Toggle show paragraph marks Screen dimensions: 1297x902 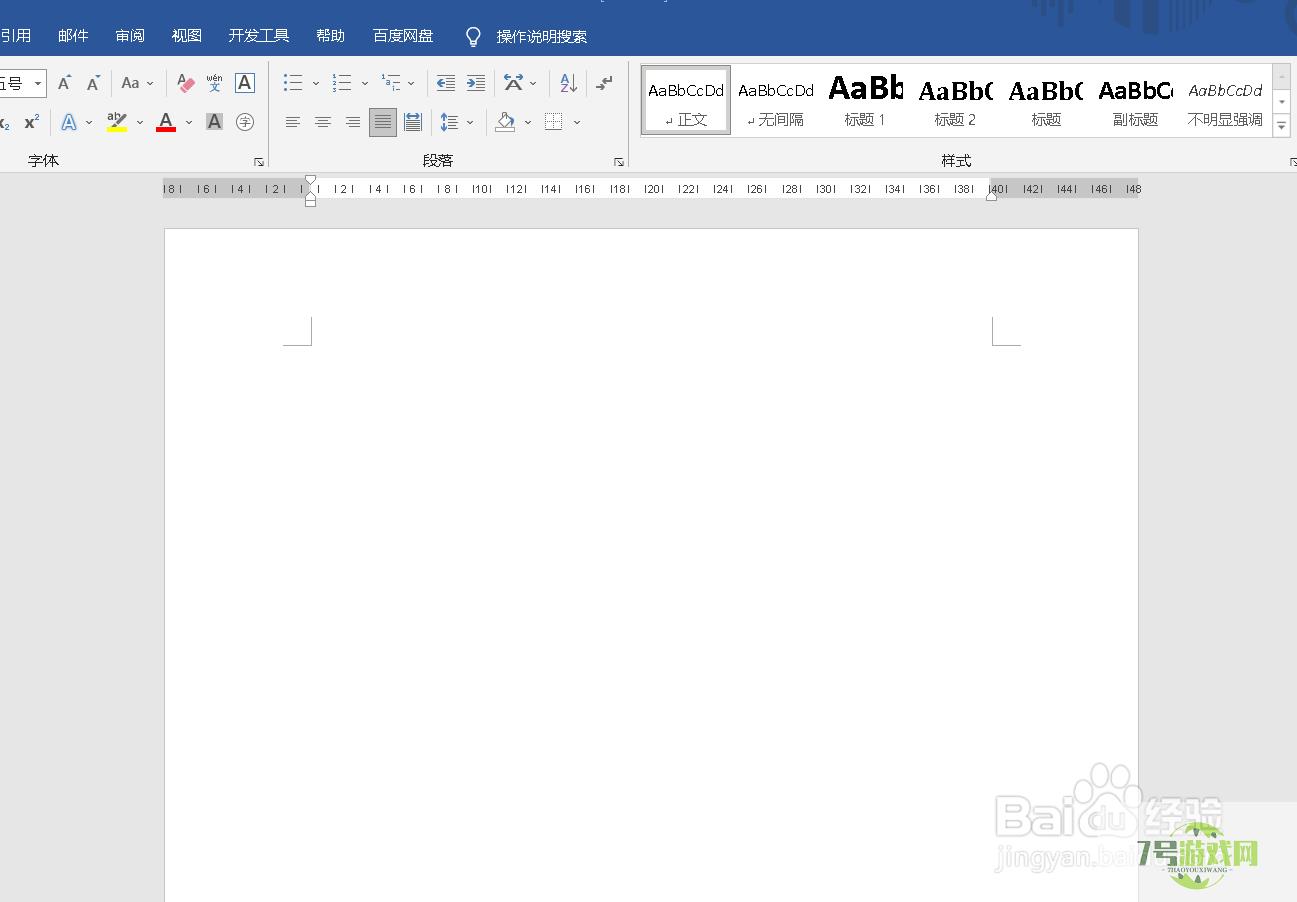click(x=604, y=83)
